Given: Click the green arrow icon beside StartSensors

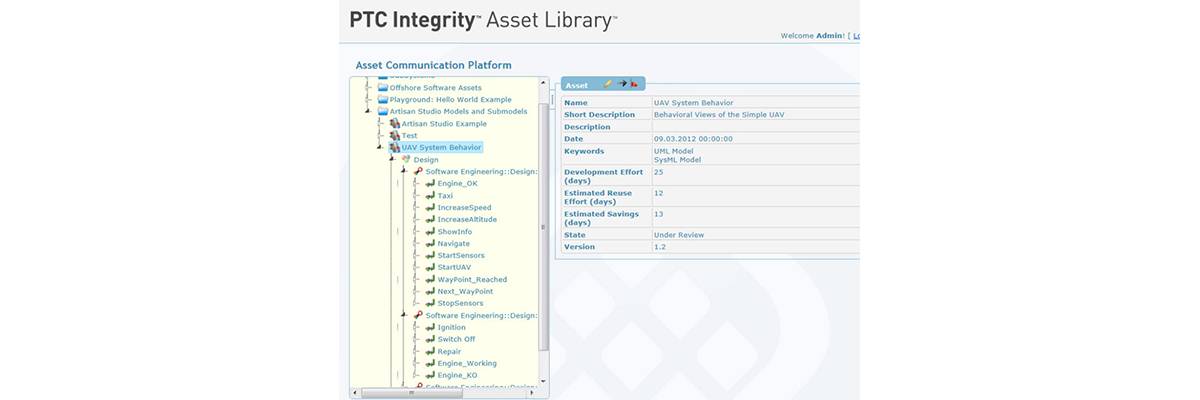Looking at the screenshot, I should pyautogui.click(x=430, y=256).
